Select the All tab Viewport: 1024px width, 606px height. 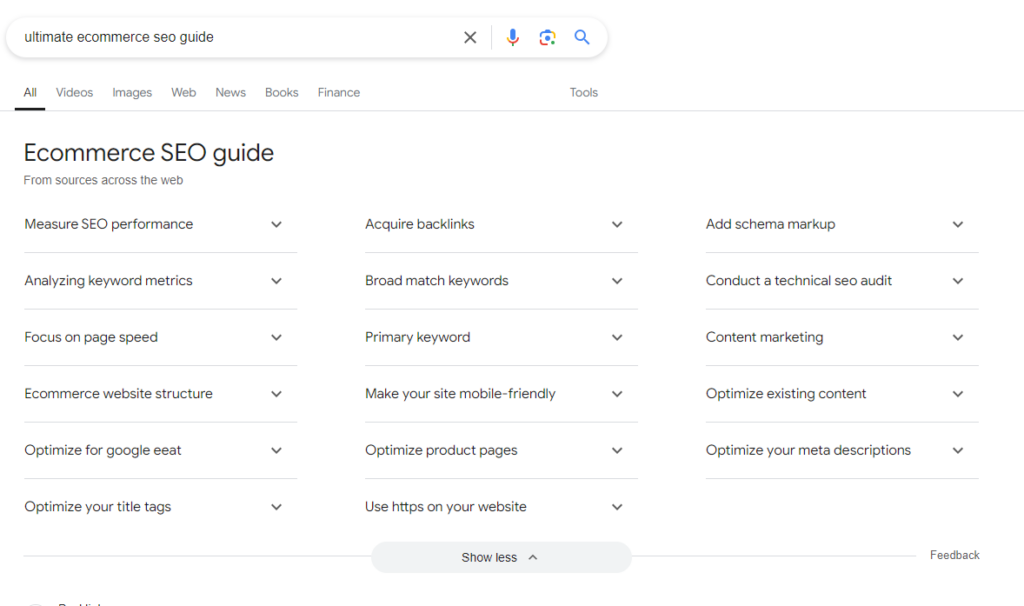pos(30,93)
